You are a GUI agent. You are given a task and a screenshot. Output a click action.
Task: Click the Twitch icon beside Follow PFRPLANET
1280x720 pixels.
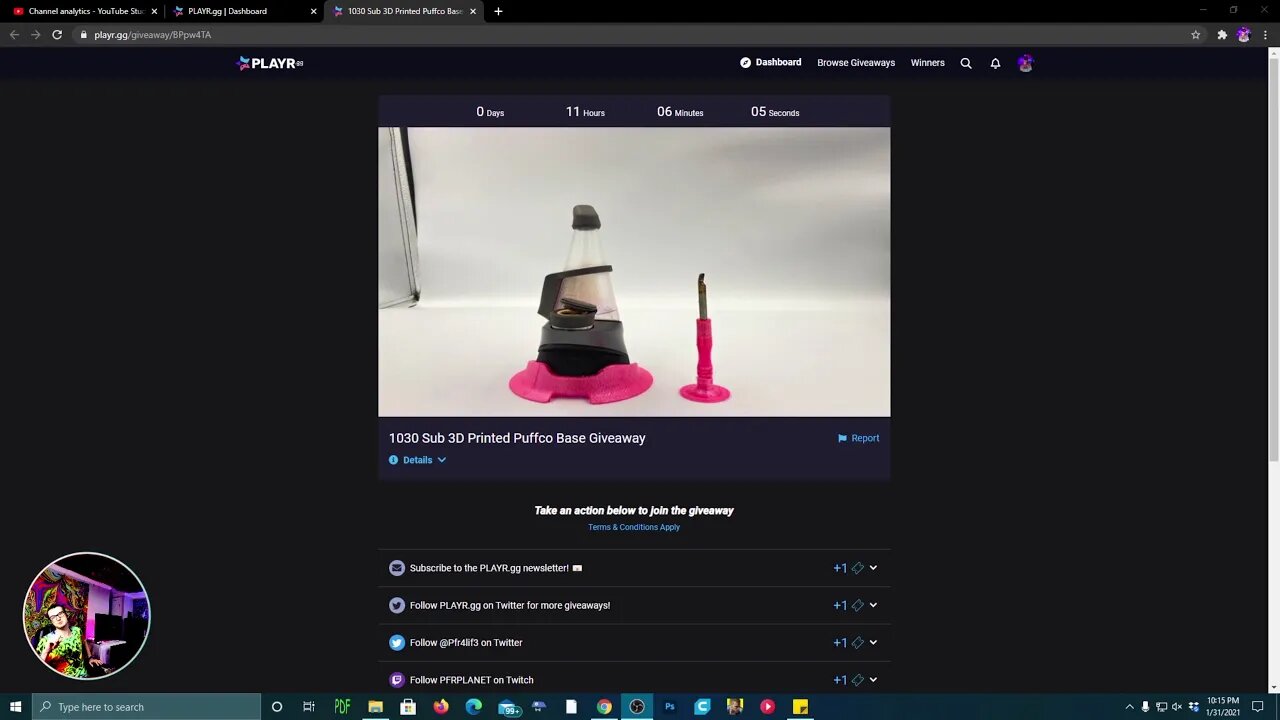397,680
